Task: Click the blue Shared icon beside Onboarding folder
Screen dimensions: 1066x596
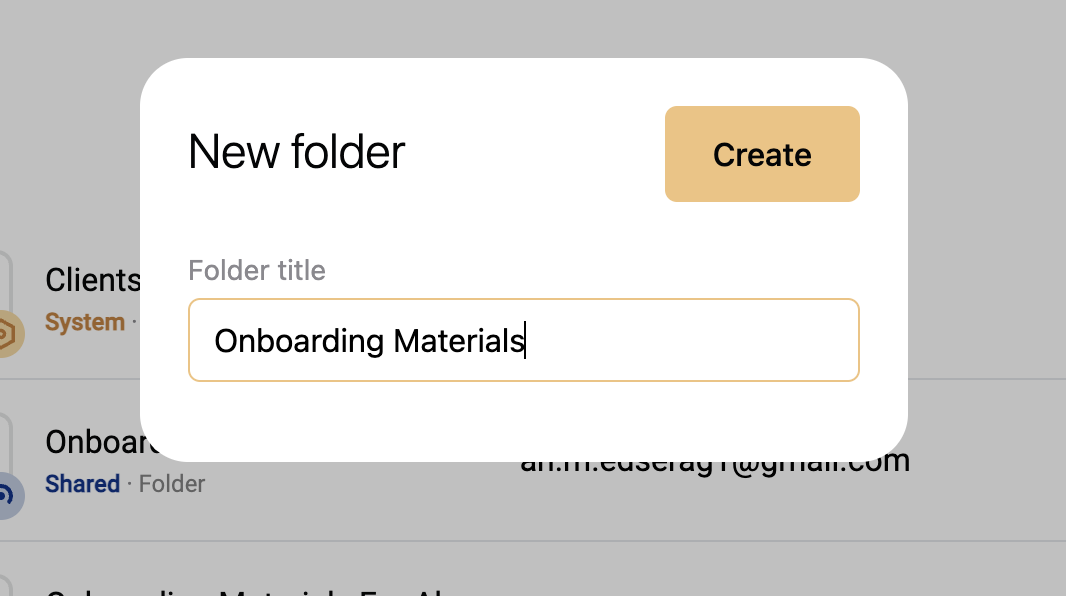Action: point(10,495)
